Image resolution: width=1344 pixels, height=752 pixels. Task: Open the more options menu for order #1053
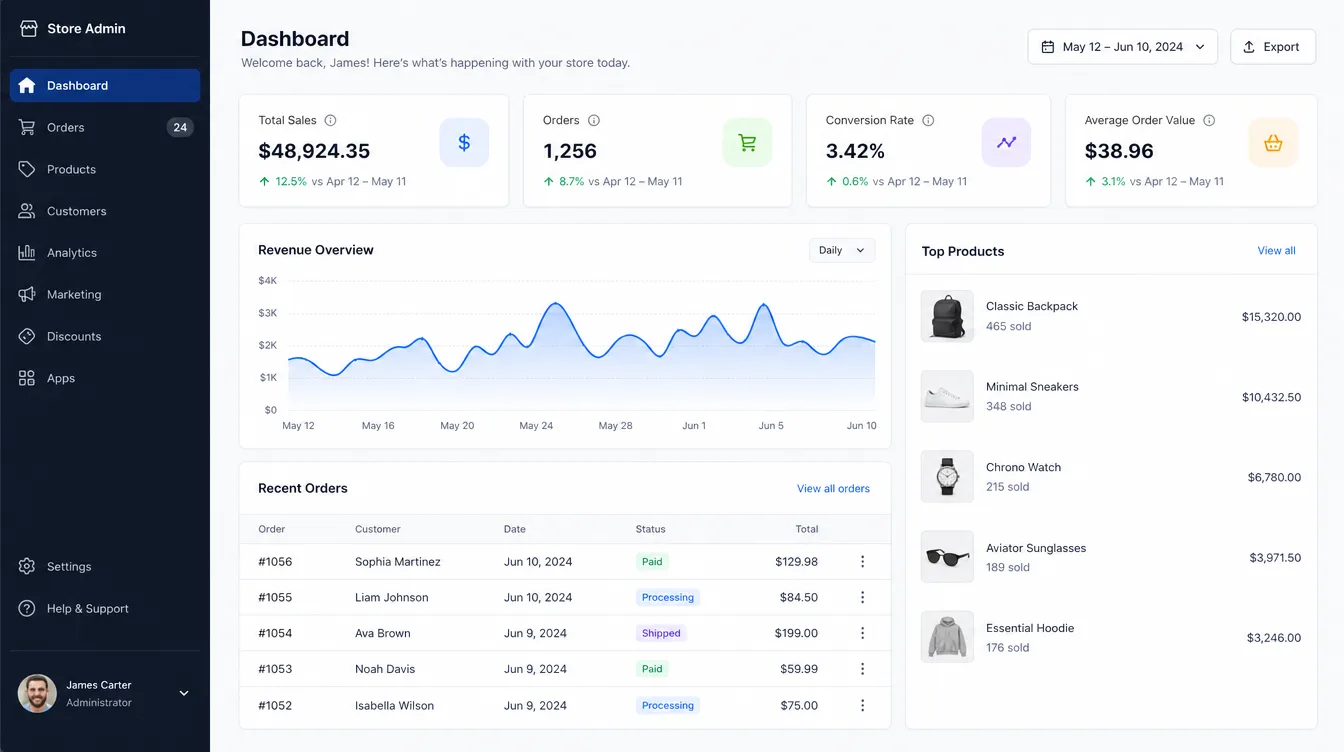(863, 669)
